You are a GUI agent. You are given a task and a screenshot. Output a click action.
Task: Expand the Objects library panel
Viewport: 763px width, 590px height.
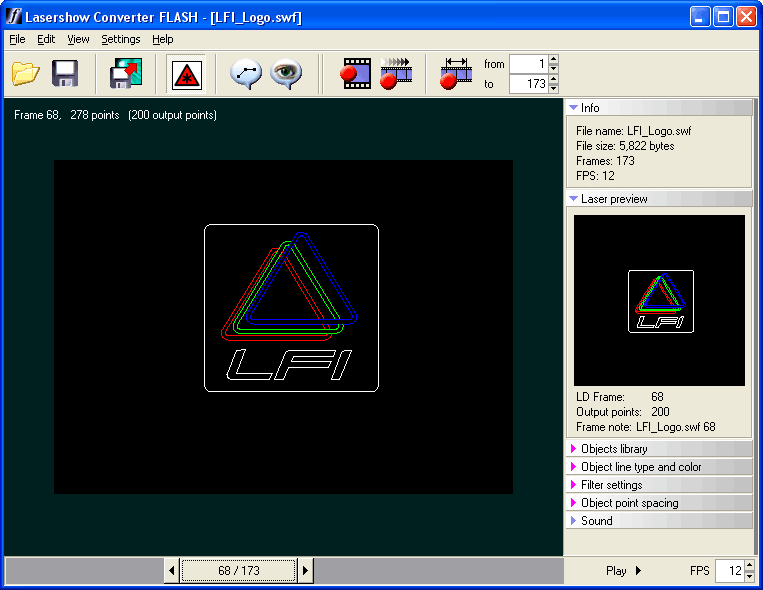(x=659, y=449)
